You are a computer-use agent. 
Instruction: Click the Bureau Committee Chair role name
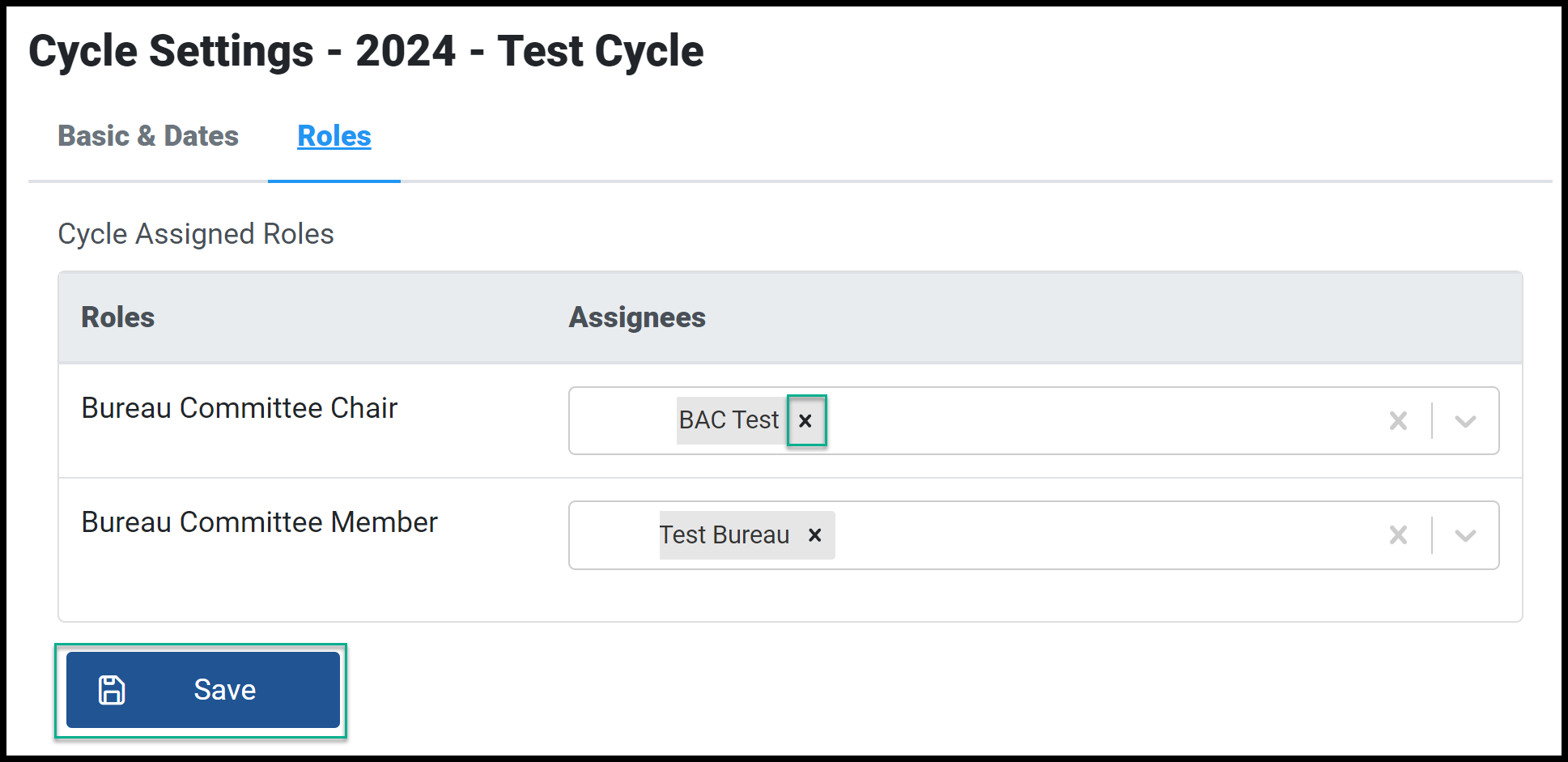[x=240, y=408]
